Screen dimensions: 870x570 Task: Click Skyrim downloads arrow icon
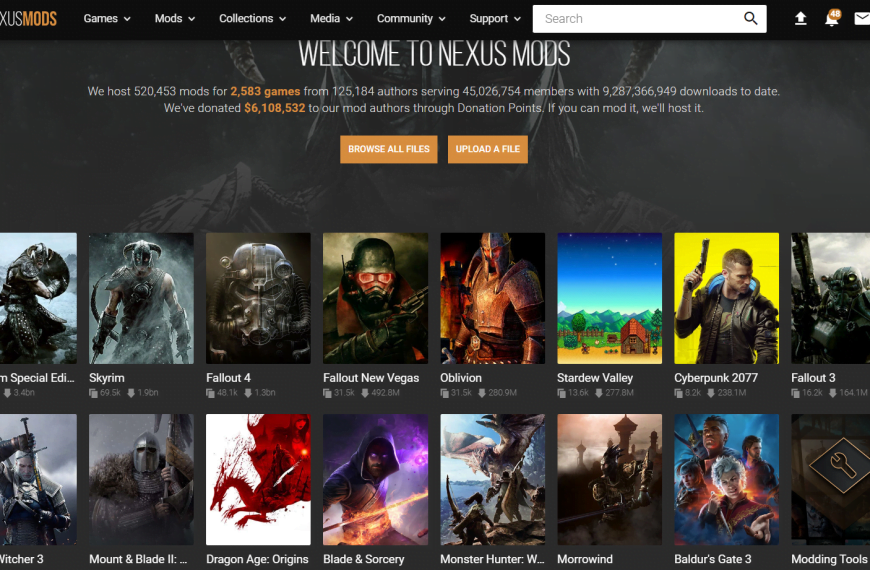pos(131,393)
